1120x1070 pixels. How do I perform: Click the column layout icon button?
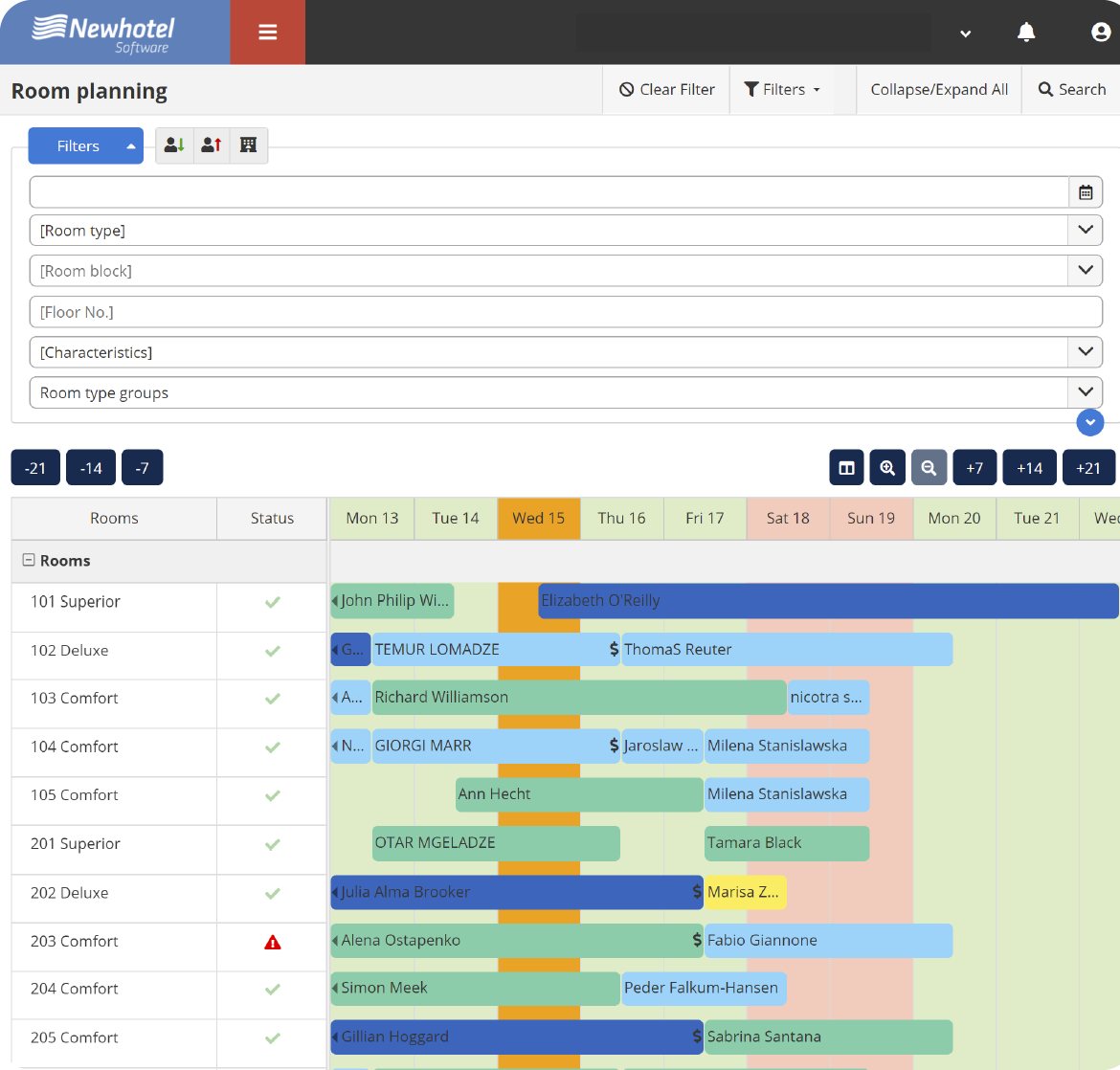pyautogui.click(x=846, y=468)
